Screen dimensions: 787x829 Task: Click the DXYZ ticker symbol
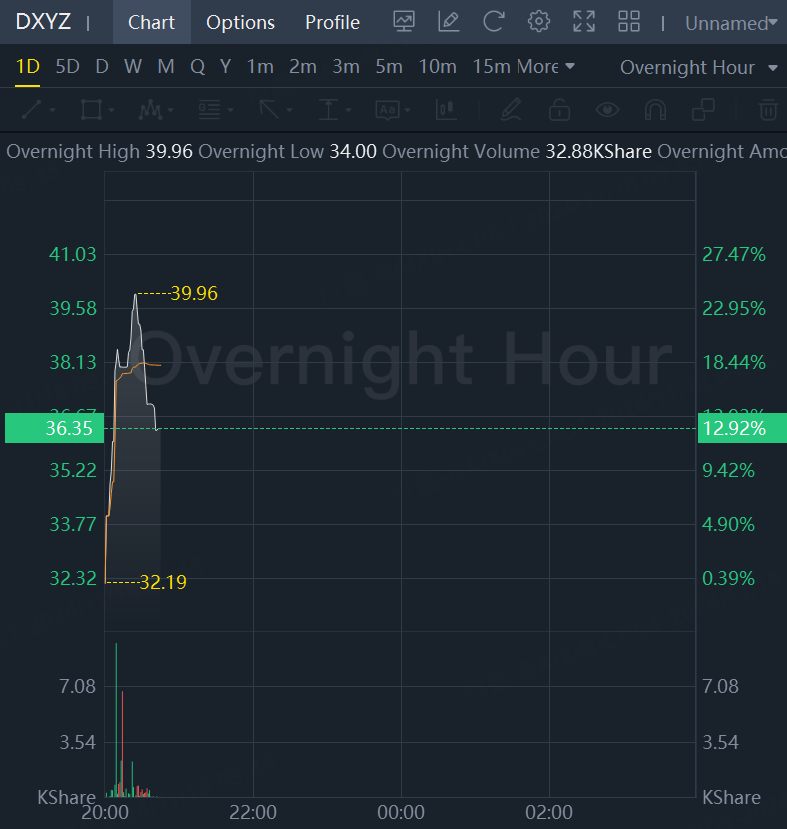pyautogui.click(x=43, y=22)
